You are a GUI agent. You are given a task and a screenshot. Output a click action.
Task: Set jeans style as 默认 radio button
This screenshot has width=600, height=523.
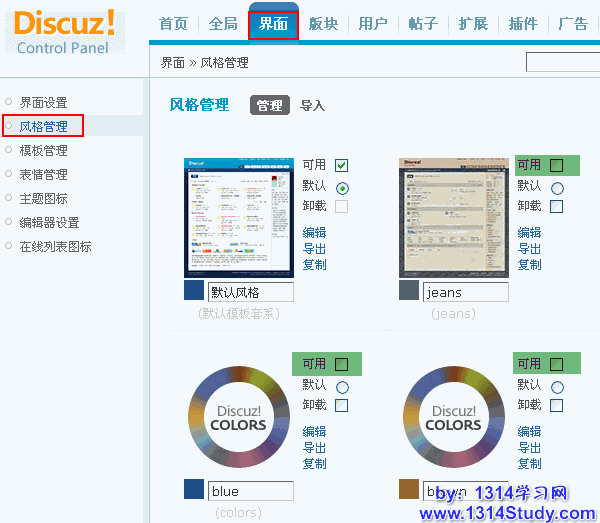557,187
